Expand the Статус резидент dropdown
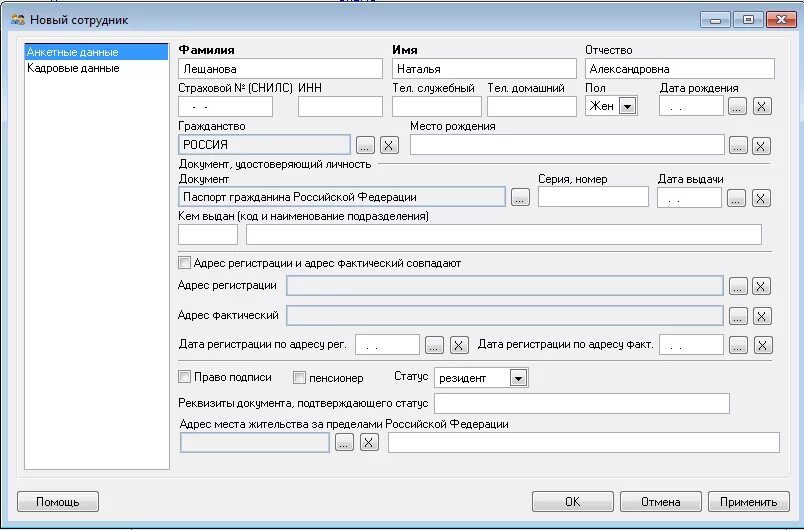The width and height of the screenshot is (804, 530). pos(518,378)
